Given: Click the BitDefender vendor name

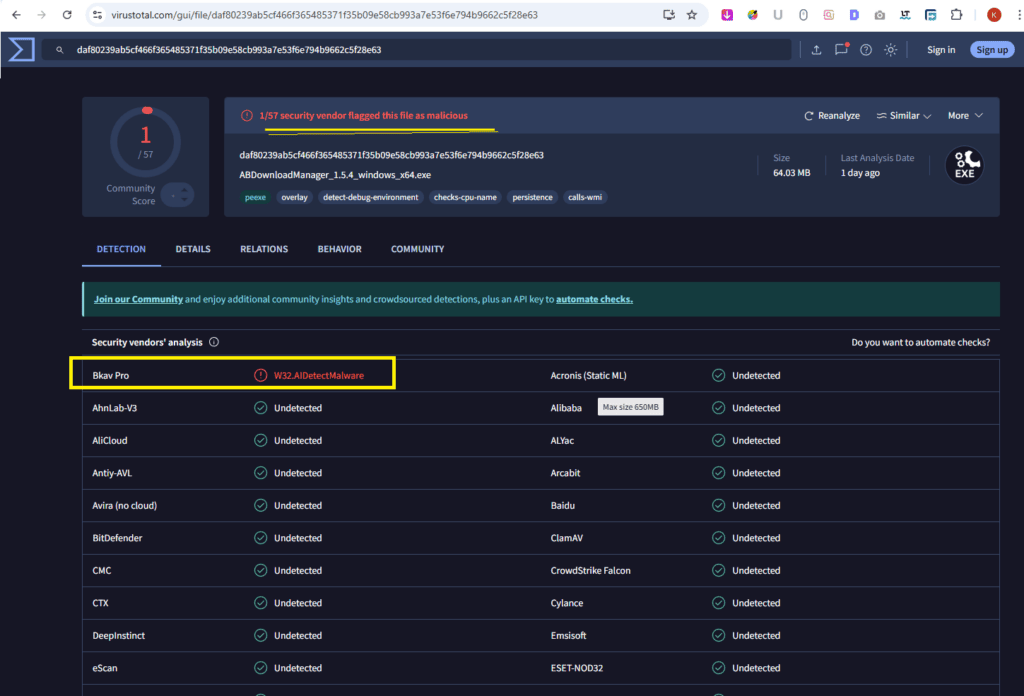Looking at the screenshot, I should (117, 538).
